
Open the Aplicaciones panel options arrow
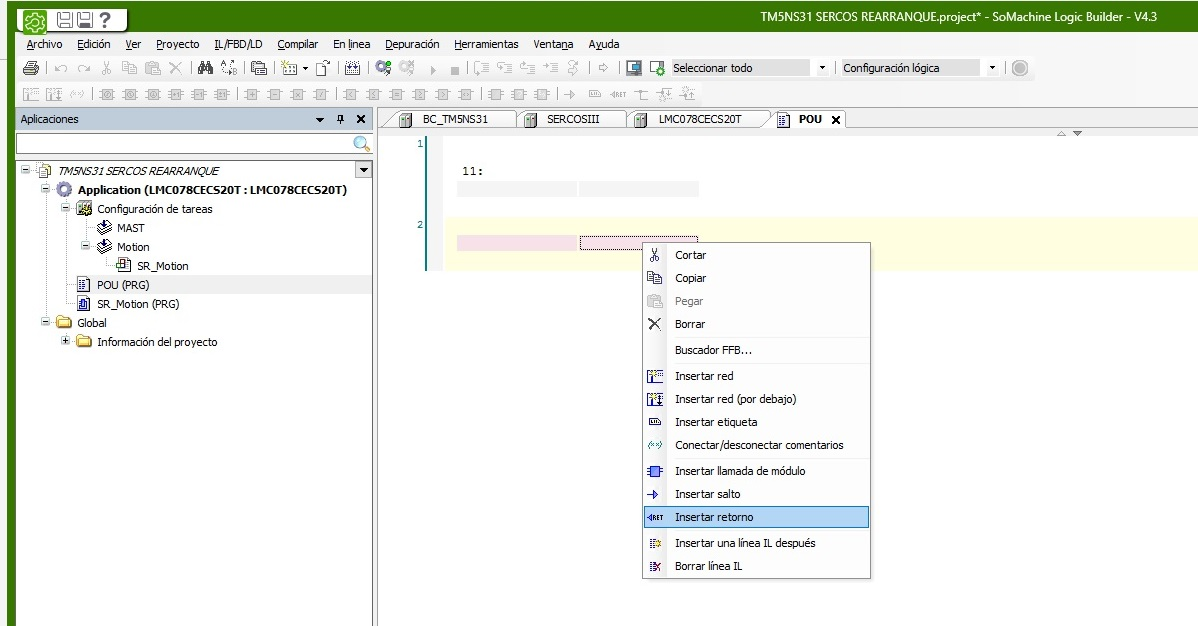[319, 119]
